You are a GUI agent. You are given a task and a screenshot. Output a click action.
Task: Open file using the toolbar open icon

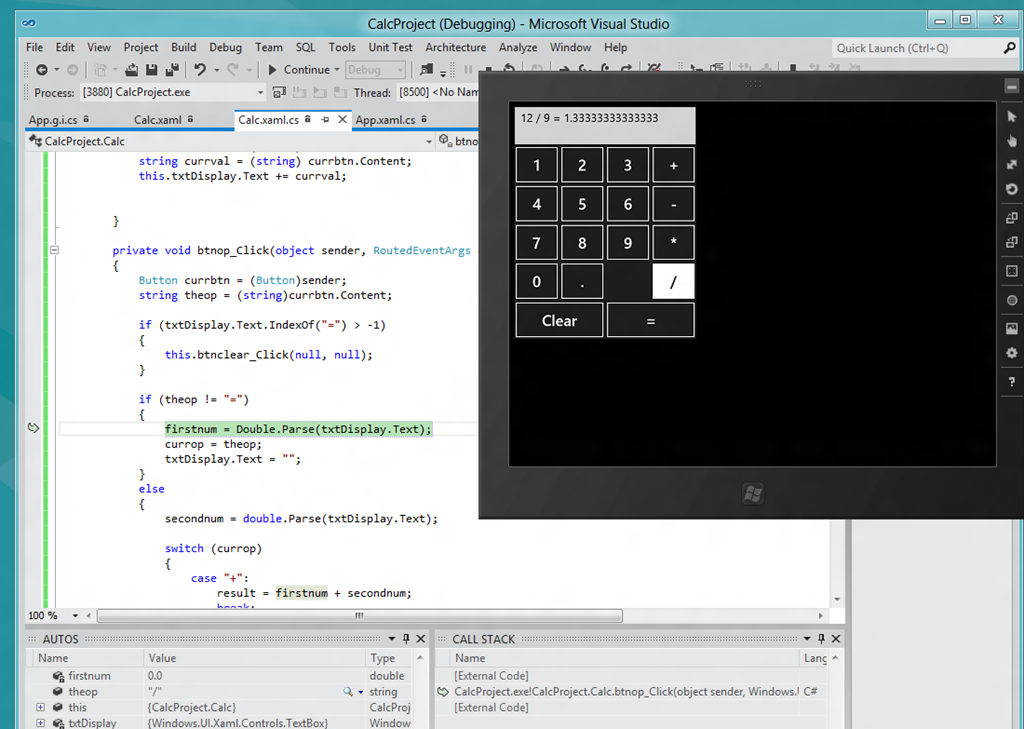pyautogui.click(x=131, y=69)
